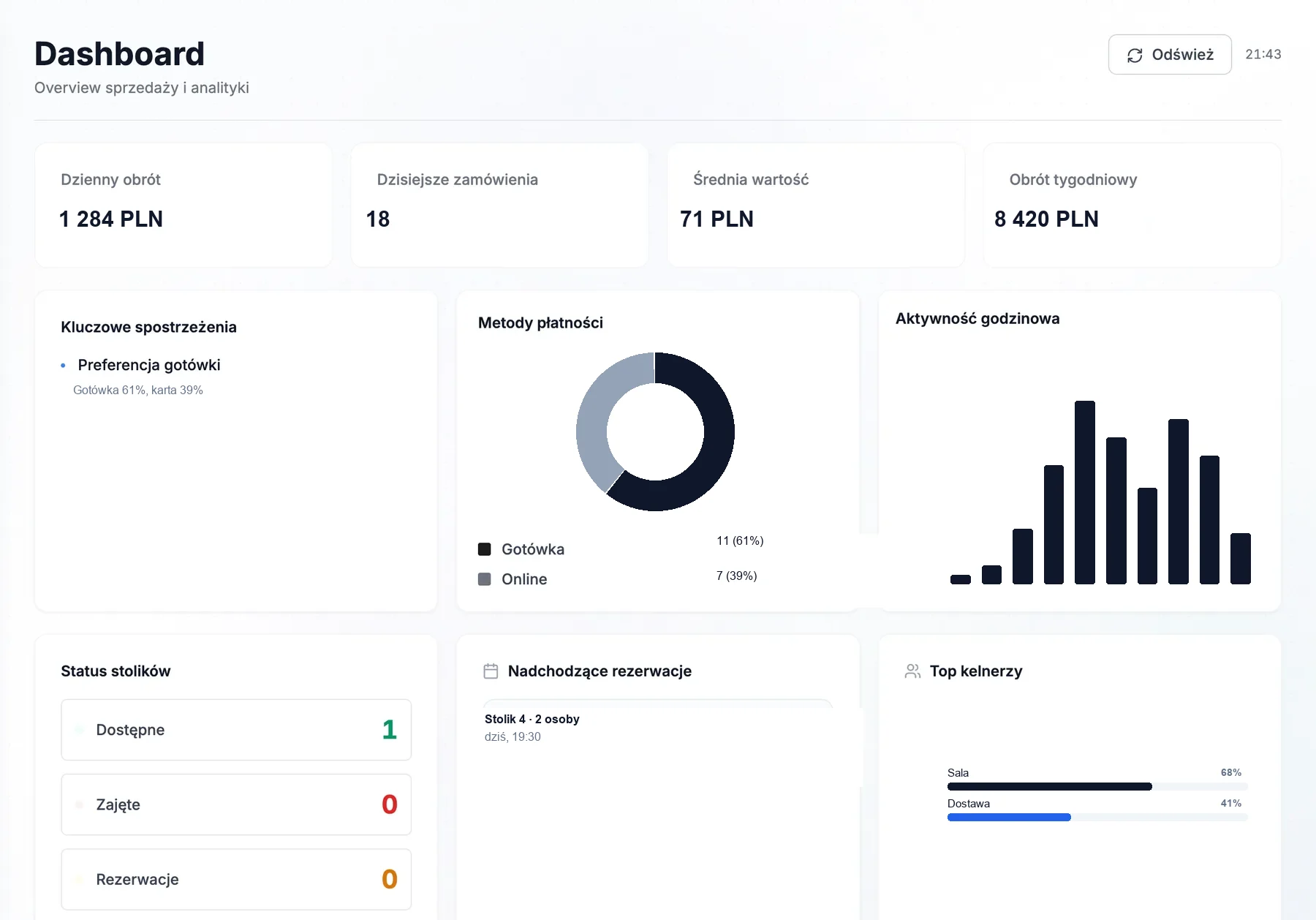Click the tallest bar in Aktywność godzinowa
Viewport: 1316px width, 920px height.
pos(1085,492)
